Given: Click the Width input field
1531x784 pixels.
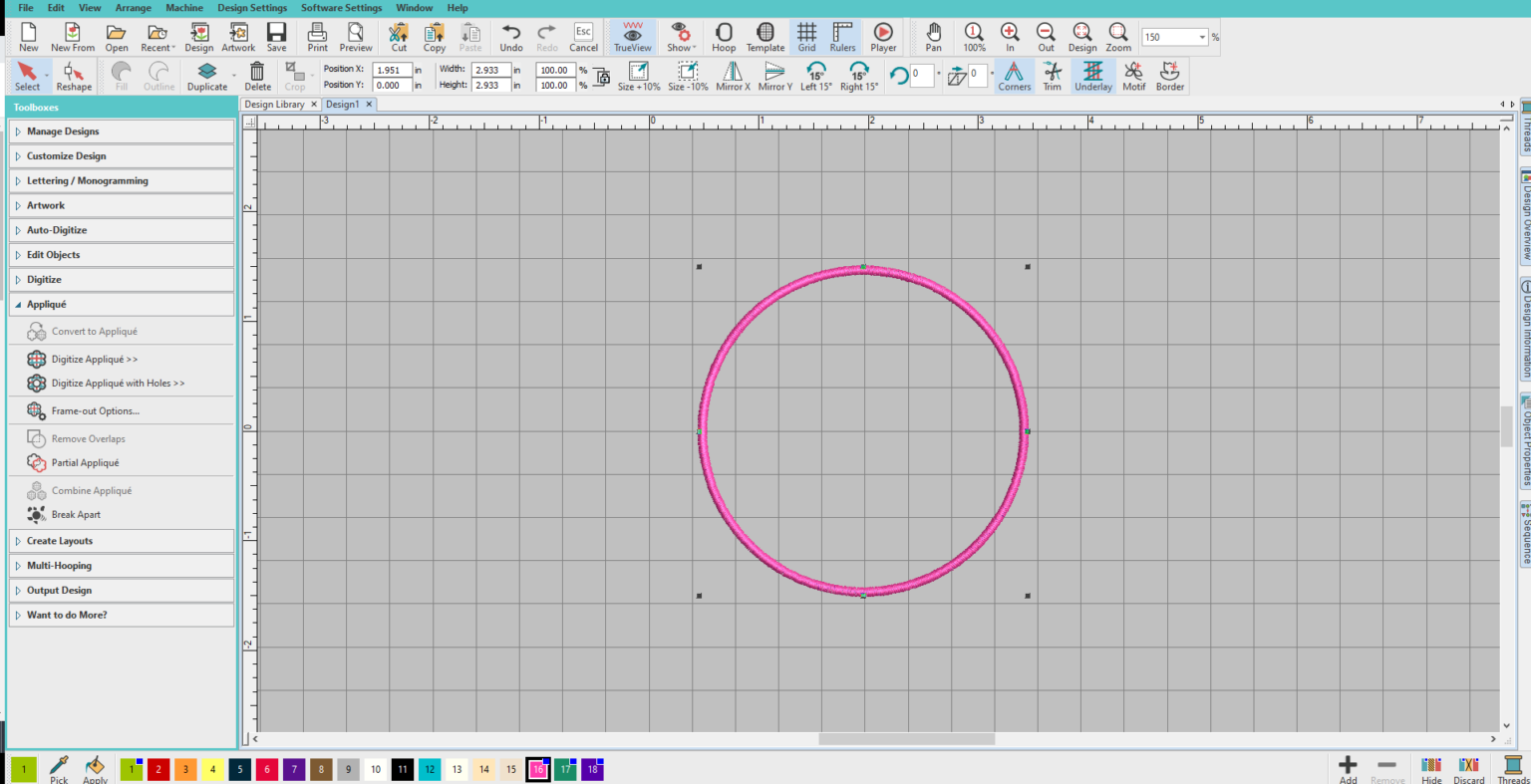Looking at the screenshot, I should pyautogui.click(x=490, y=70).
